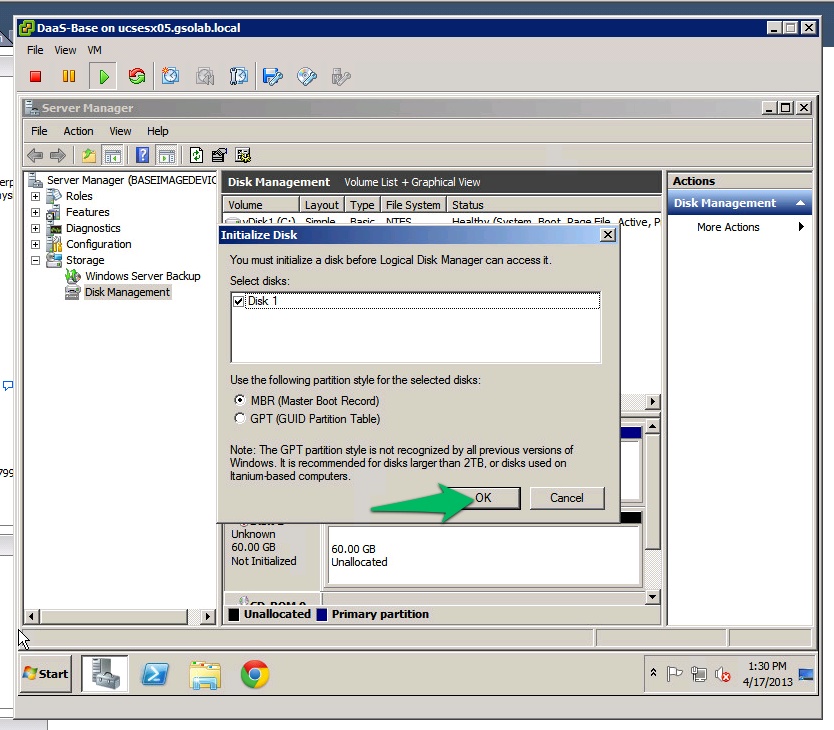Click the Properties icon in toolbar
This screenshot has width=834, height=730.
pyautogui.click(x=219, y=155)
